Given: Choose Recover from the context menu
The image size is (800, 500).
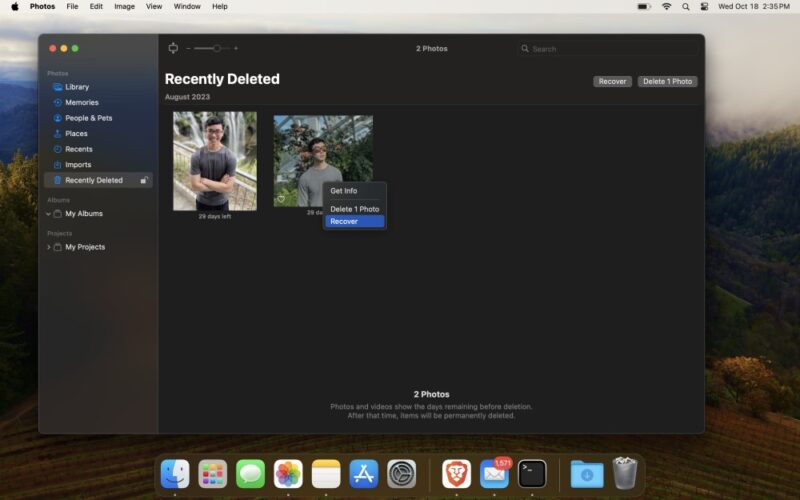Looking at the screenshot, I should click(355, 221).
